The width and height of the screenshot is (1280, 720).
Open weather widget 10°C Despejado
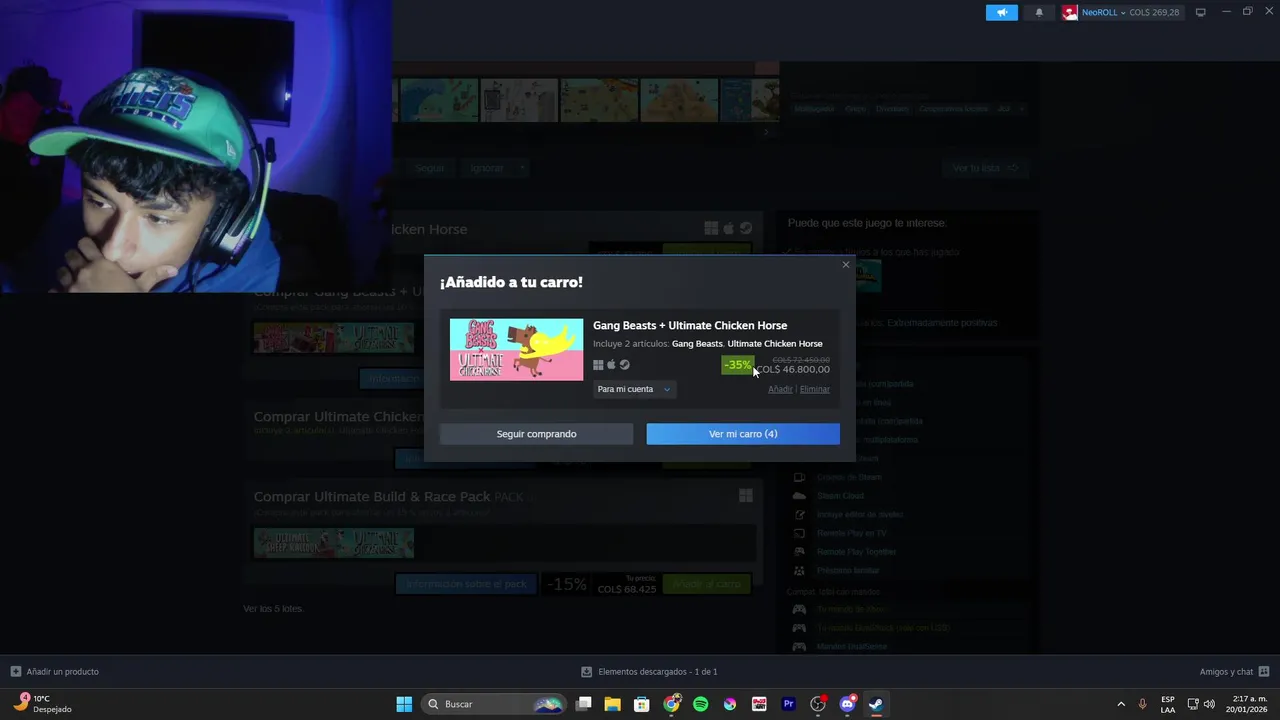[42, 704]
